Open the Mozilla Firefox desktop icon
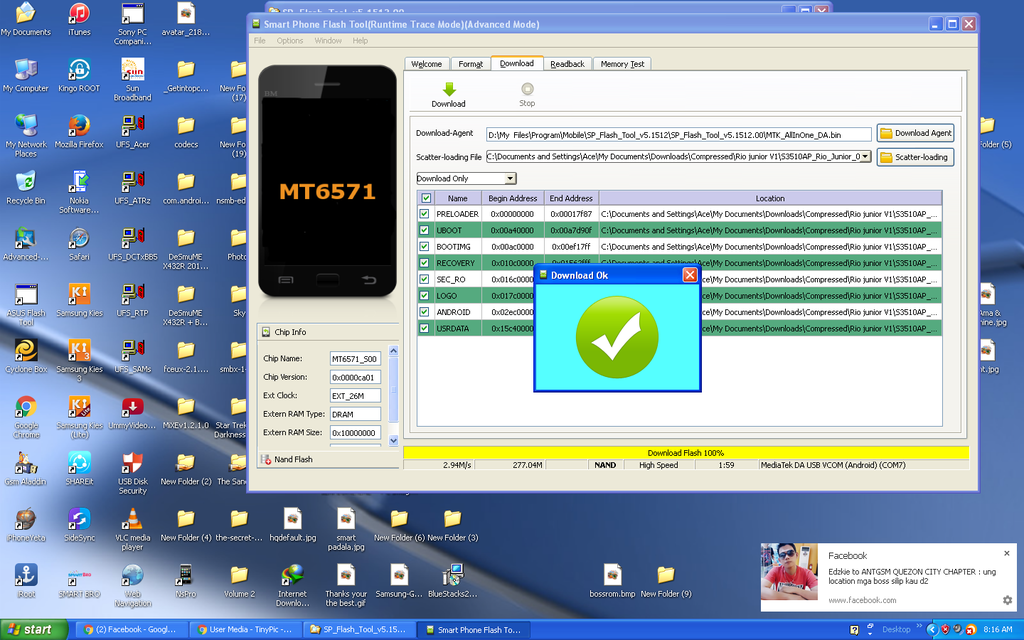 [79, 127]
